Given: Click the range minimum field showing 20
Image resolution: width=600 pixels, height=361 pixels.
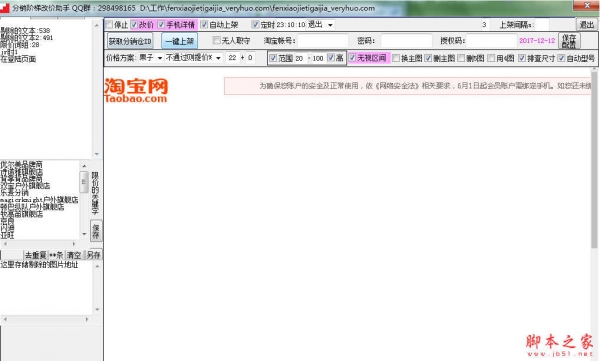Looking at the screenshot, I should (300, 58).
